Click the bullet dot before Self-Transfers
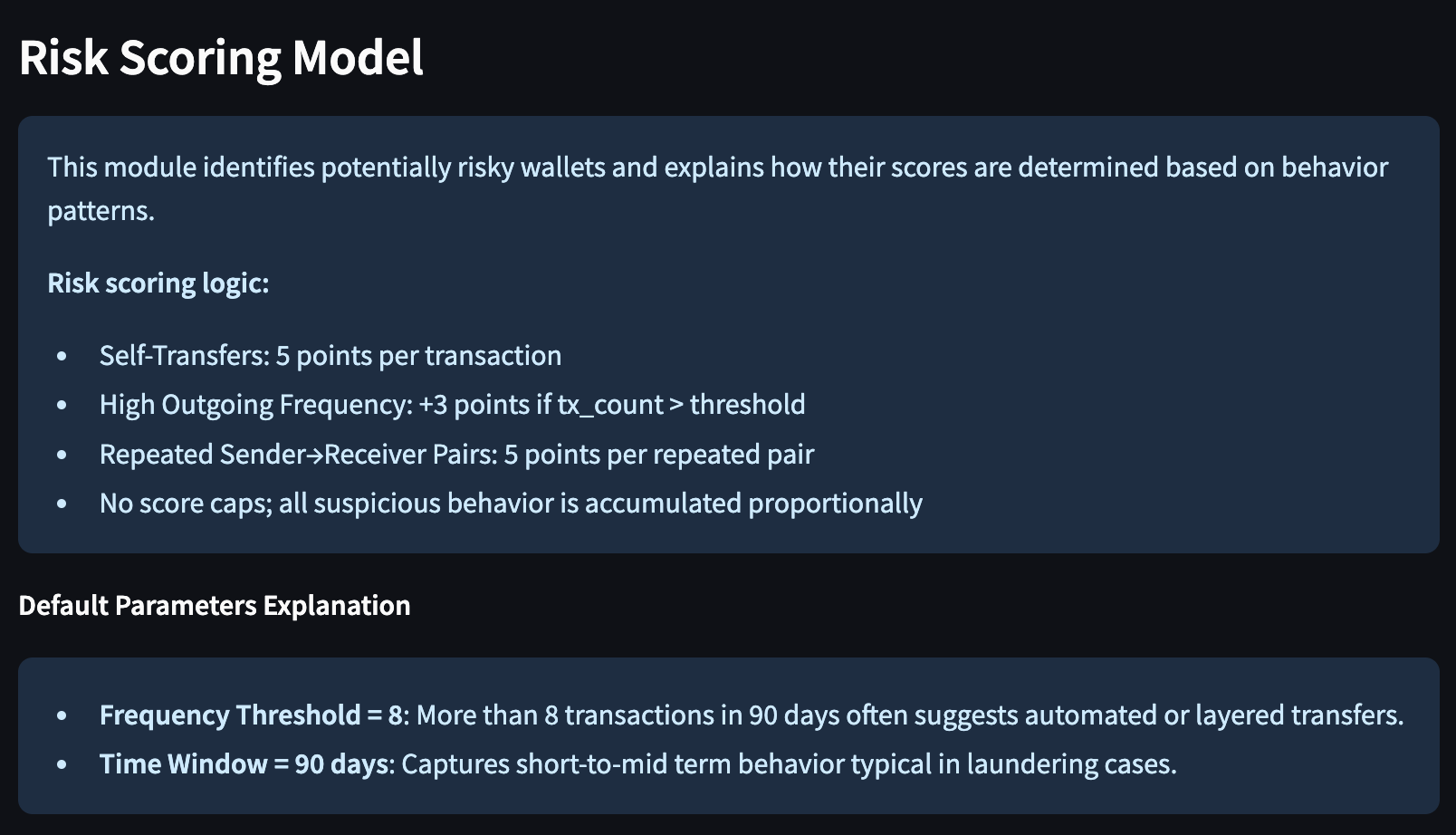This screenshot has width=1456, height=835. tap(62, 356)
